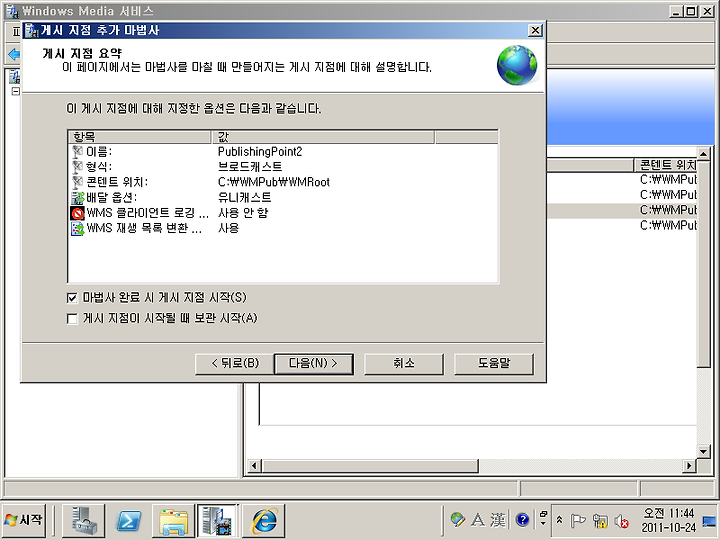720x540 pixels.
Task: Check 게시 지점이 시작될 때 보관 시작 checkbox
Action: tap(72, 319)
